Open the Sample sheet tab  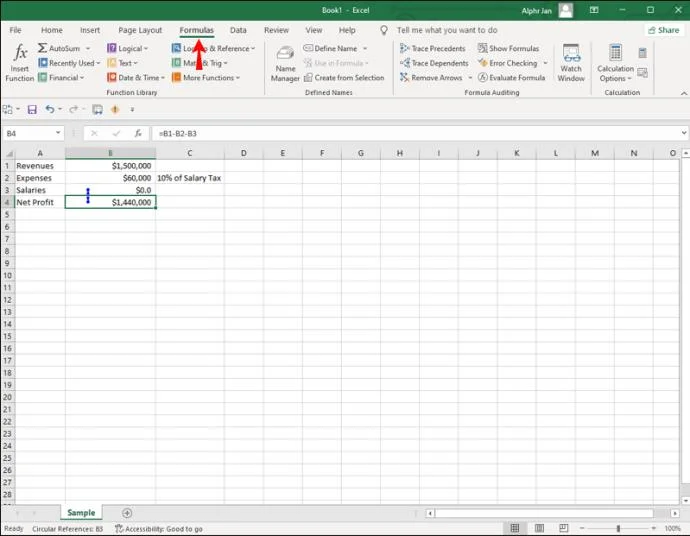[81, 513]
